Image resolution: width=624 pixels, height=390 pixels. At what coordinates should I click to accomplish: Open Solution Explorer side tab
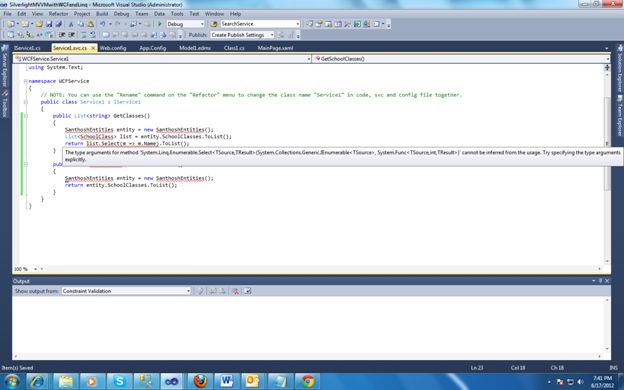(620, 68)
